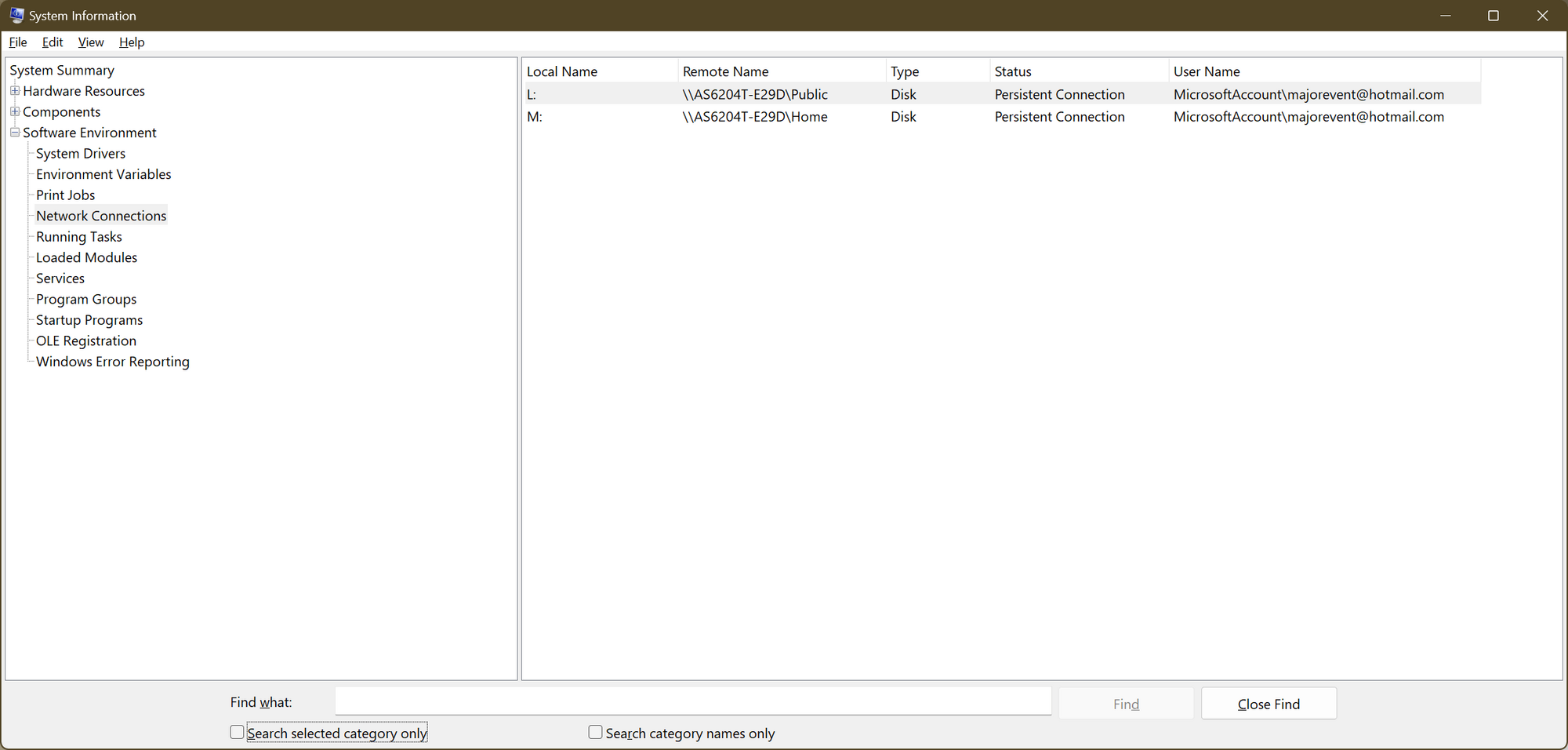The height and width of the screenshot is (750, 1568).
Task: Select Running Tasks category
Action: 78,236
